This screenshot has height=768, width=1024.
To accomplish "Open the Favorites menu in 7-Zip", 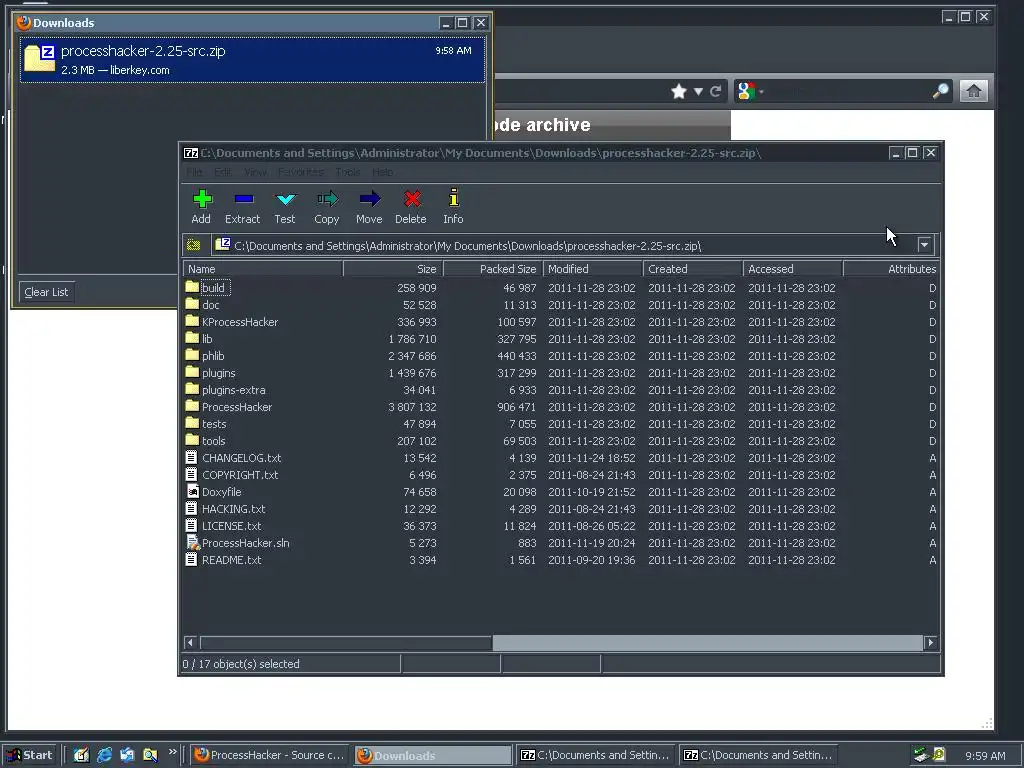I will point(300,172).
